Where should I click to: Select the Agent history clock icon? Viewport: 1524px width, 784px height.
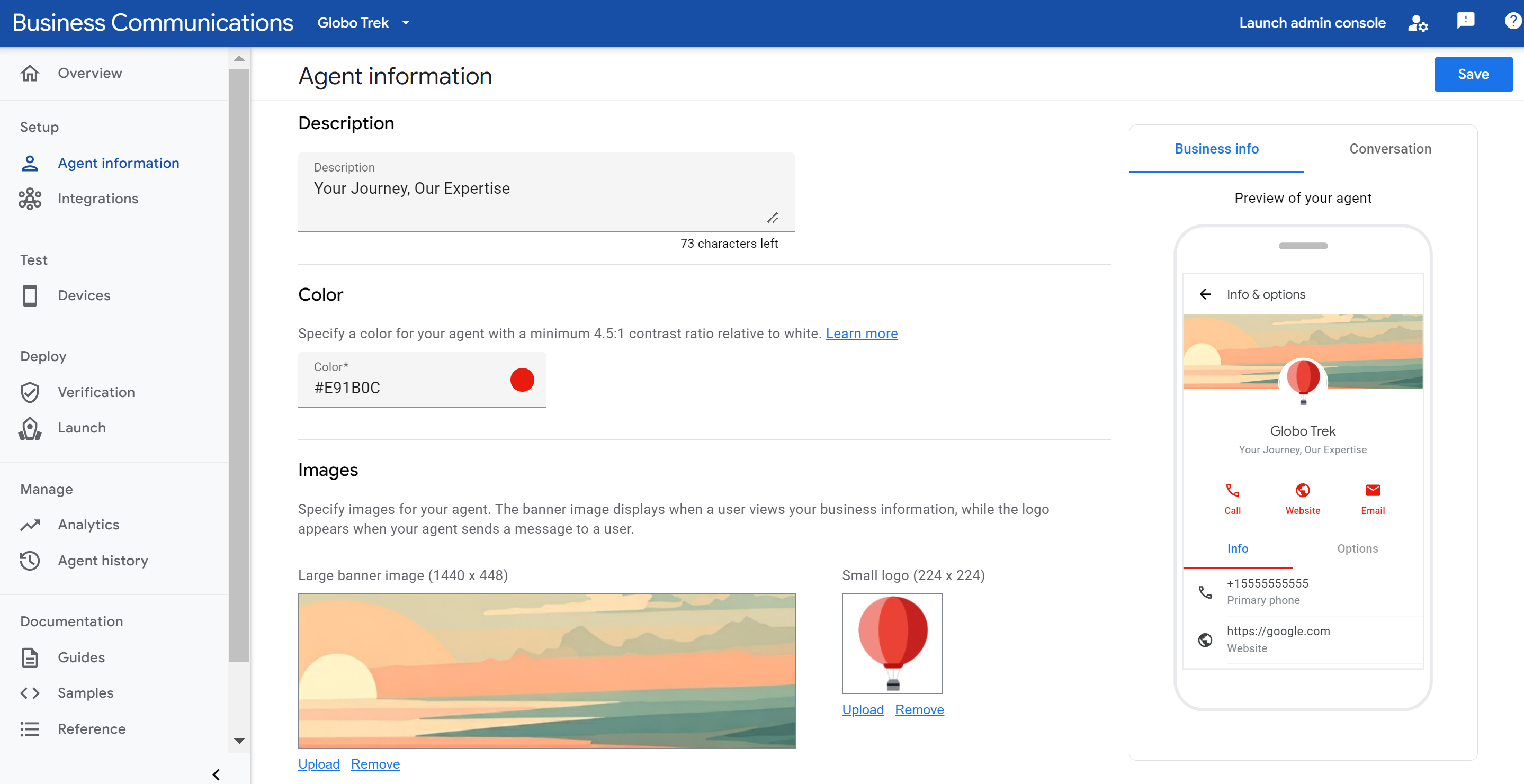(x=29, y=560)
